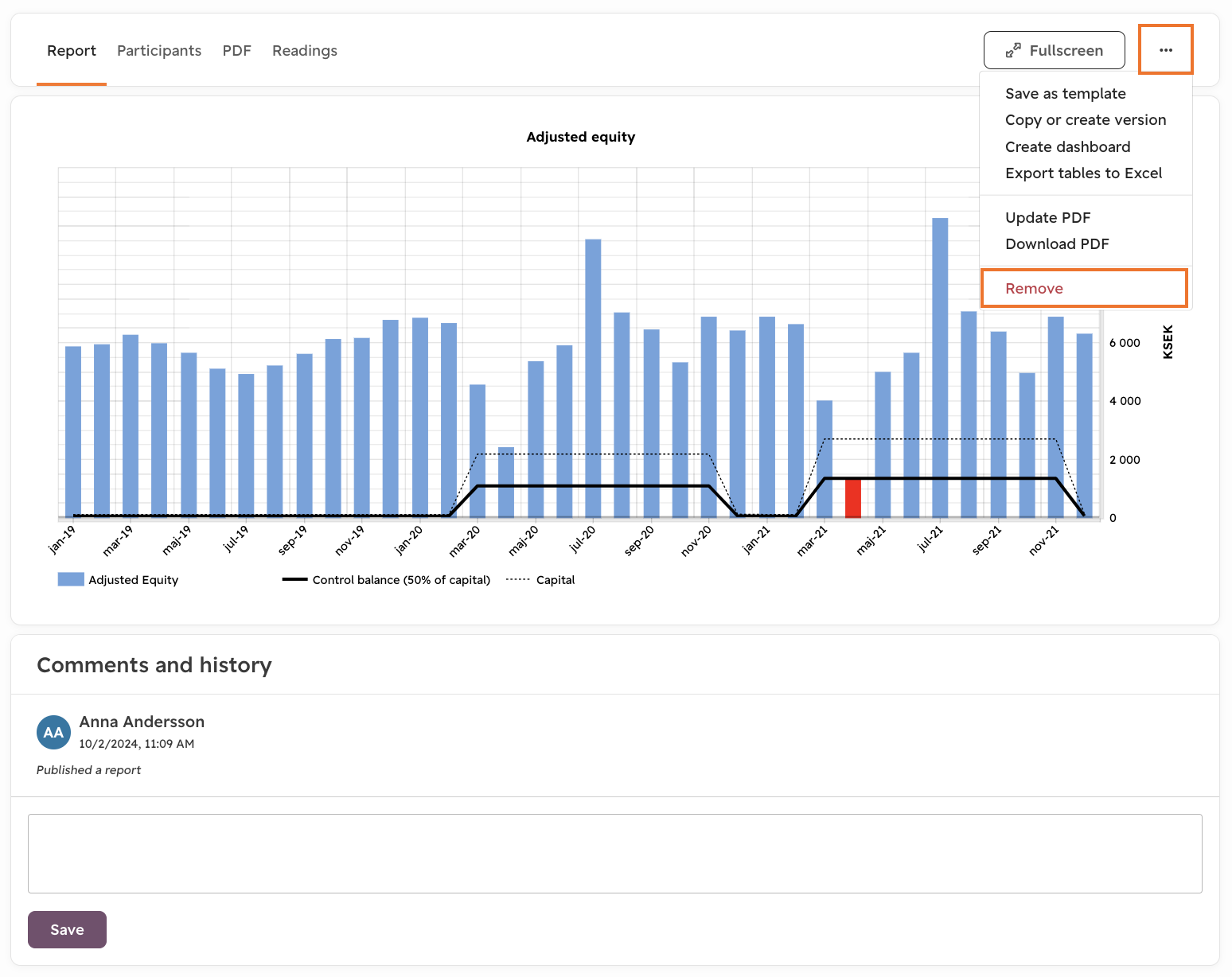Image resolution: width=1232 pixels, height=977 pixels.
Task: Toggle the Adjusted Equity legend swatch
Action: [71, 579]
